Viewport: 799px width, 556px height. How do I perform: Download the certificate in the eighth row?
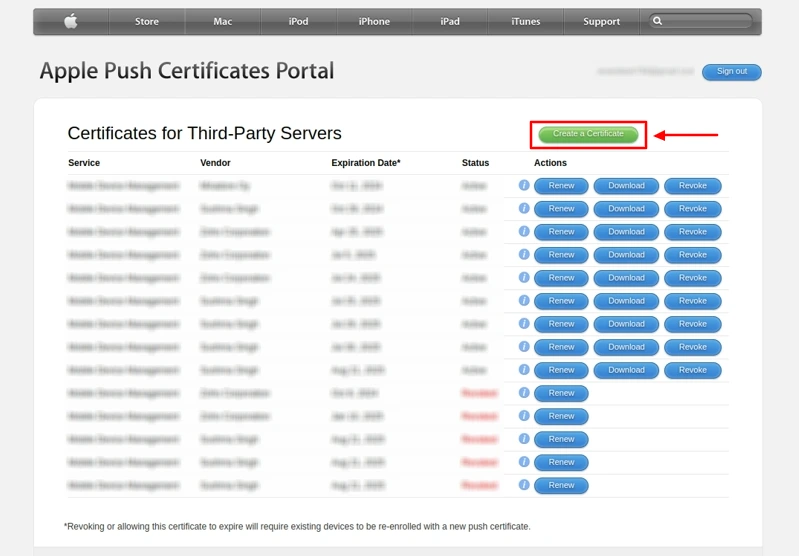[x=626, y=347]
